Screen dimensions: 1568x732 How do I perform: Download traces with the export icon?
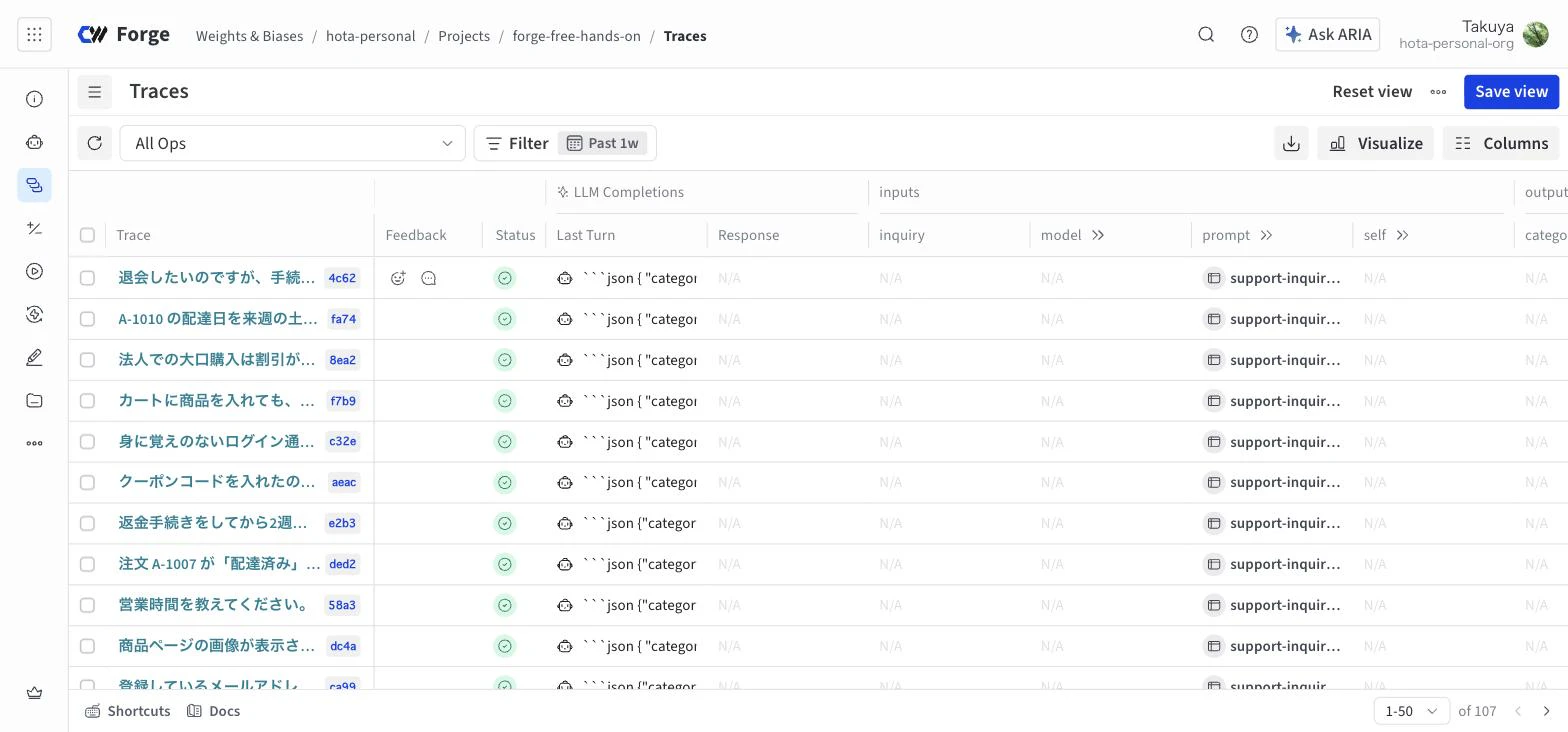coord(1291,143)
